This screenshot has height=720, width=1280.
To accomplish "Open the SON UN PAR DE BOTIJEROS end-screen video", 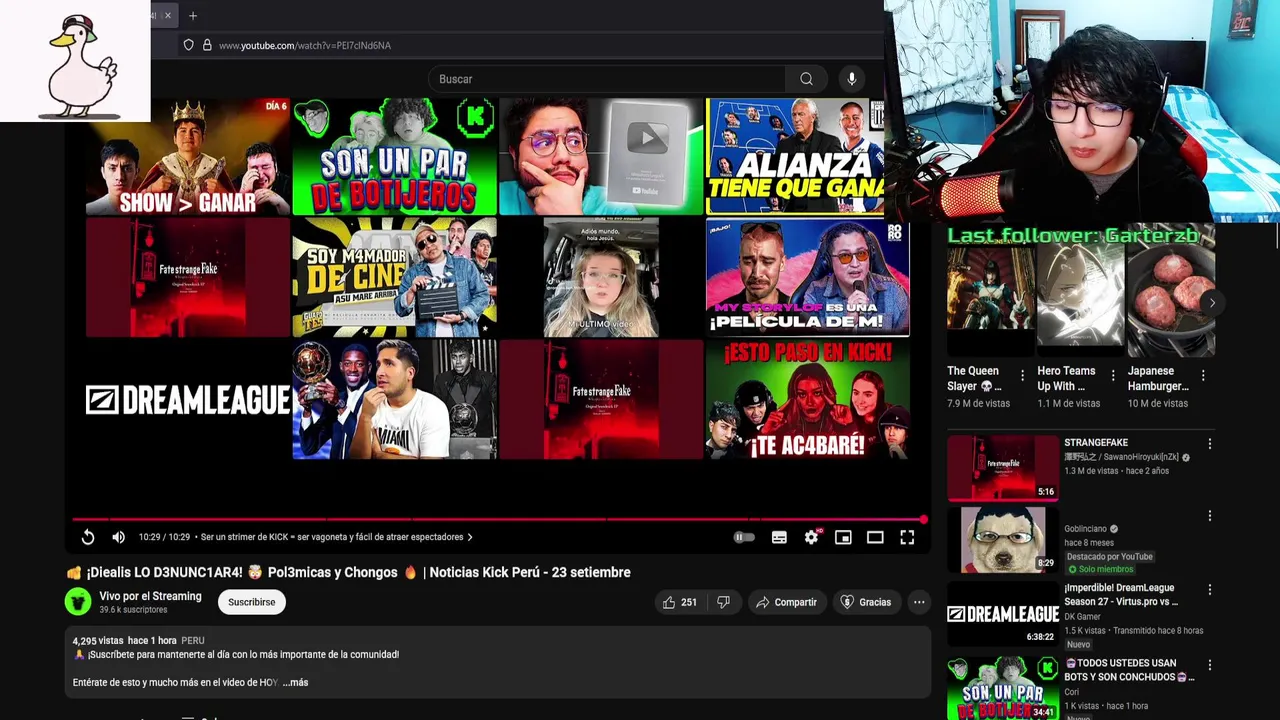I will [x=394, y=156].
